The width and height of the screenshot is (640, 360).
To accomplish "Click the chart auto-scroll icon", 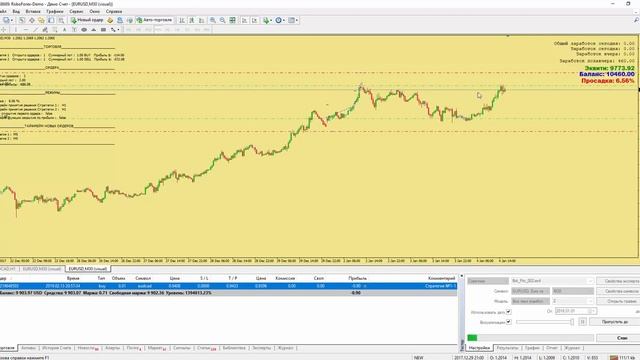I will click(x=244, y=20).
